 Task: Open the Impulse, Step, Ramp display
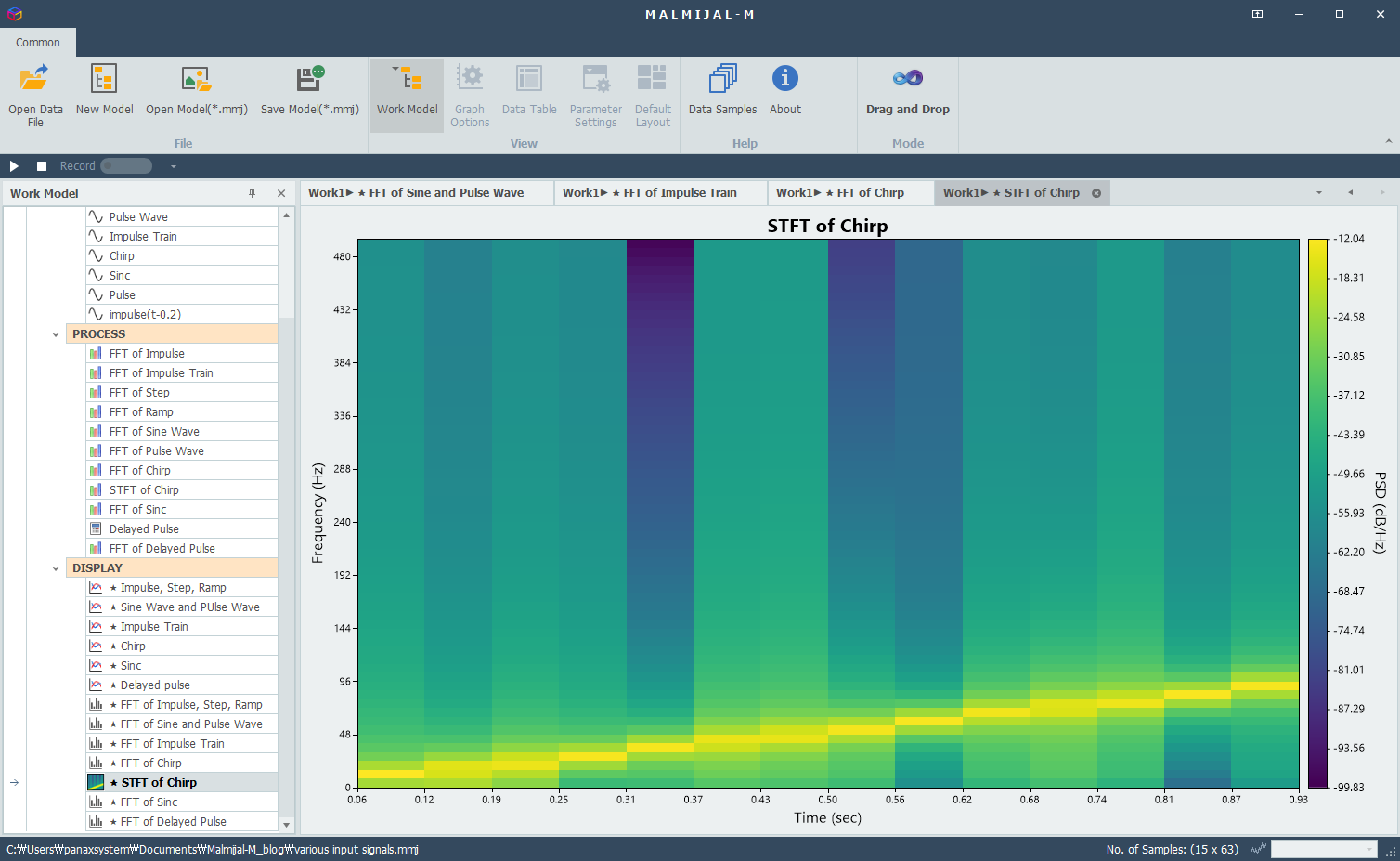182,588
